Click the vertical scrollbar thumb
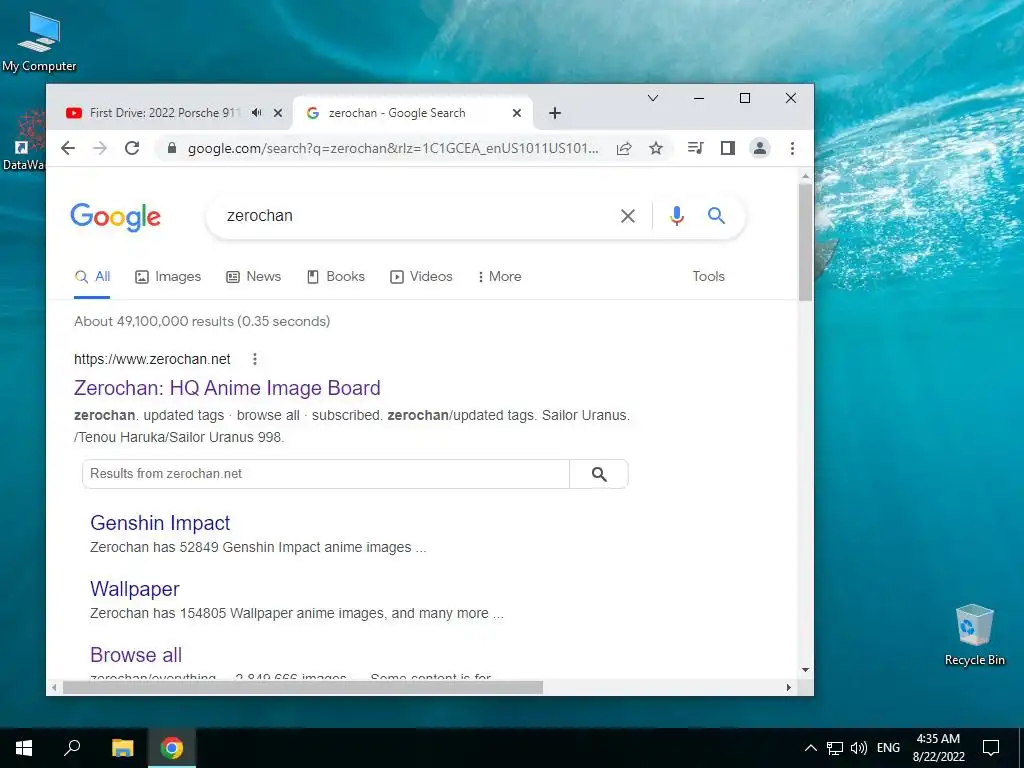This screenshot has height=768, width=1024. pos(805,242)
